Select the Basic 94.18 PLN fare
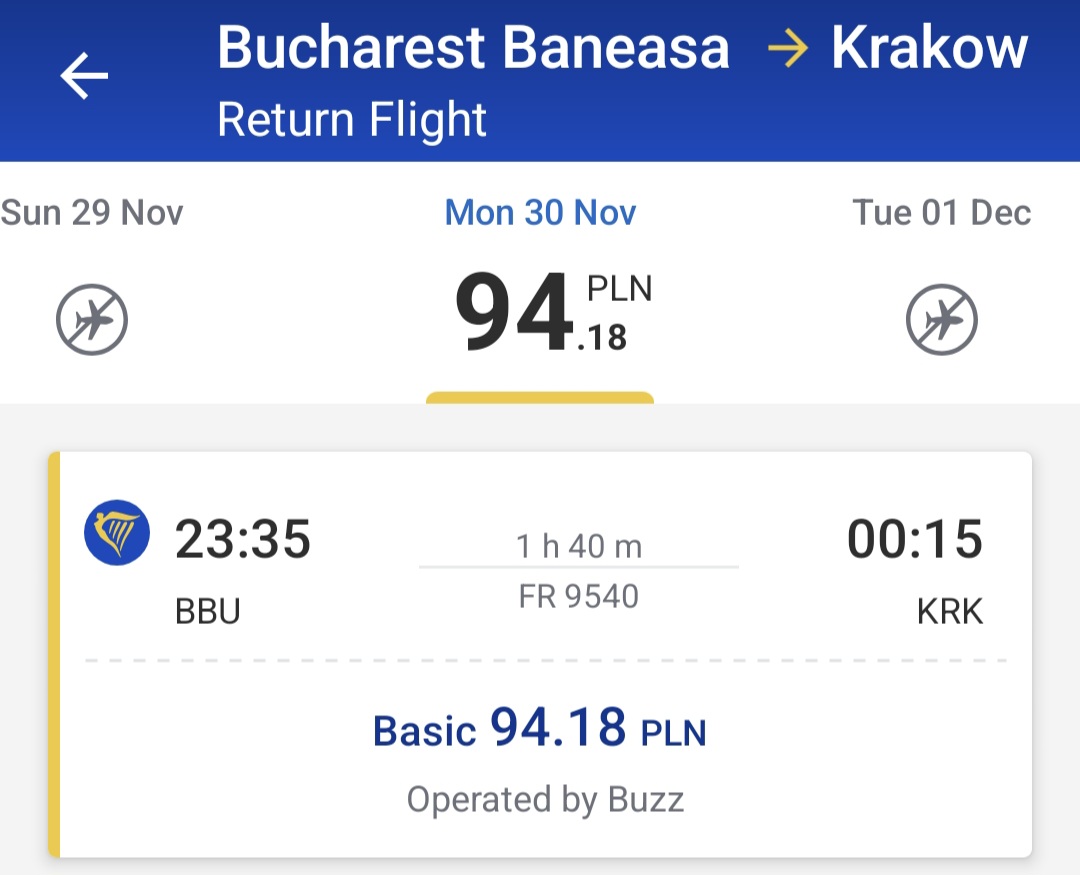 [x=540, y=728]
